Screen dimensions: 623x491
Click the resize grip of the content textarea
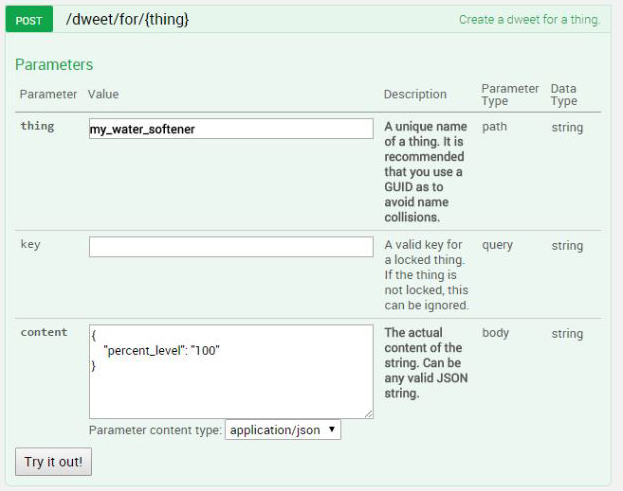368,413
